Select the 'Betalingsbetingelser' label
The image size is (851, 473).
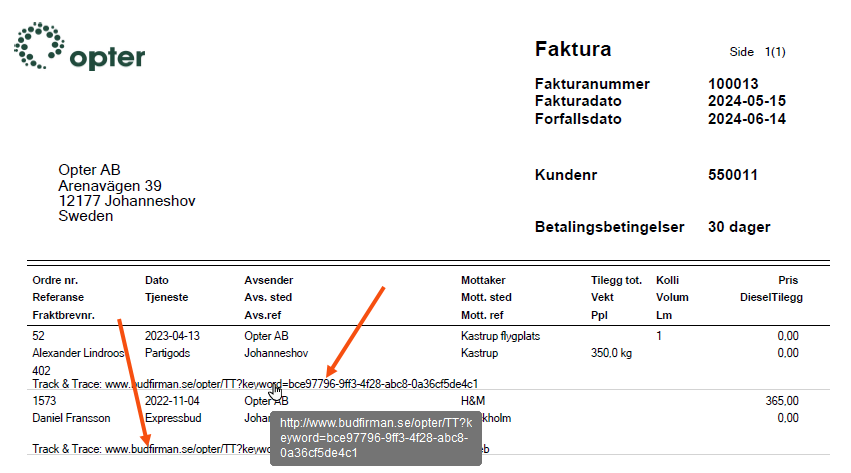point(609,227)
